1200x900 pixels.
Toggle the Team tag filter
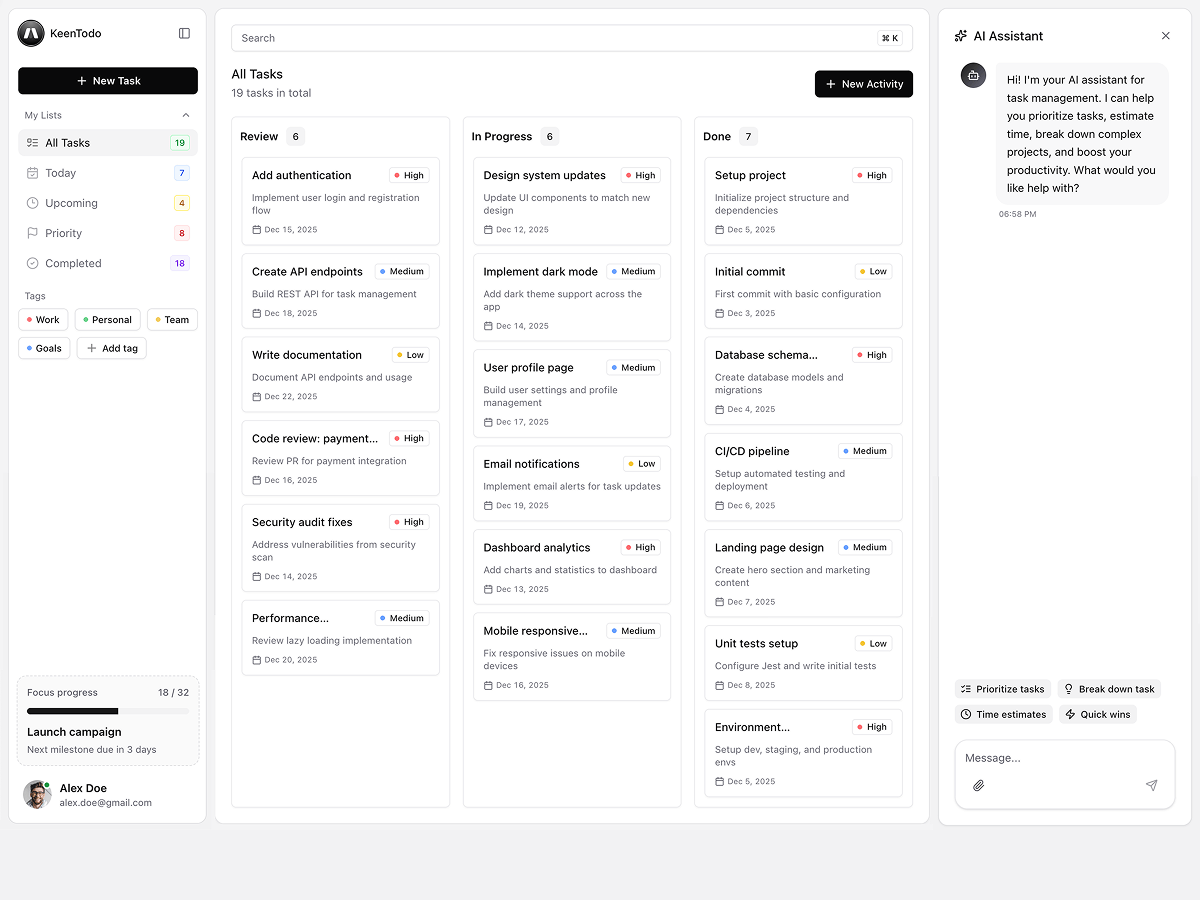(x=171, y=320)
